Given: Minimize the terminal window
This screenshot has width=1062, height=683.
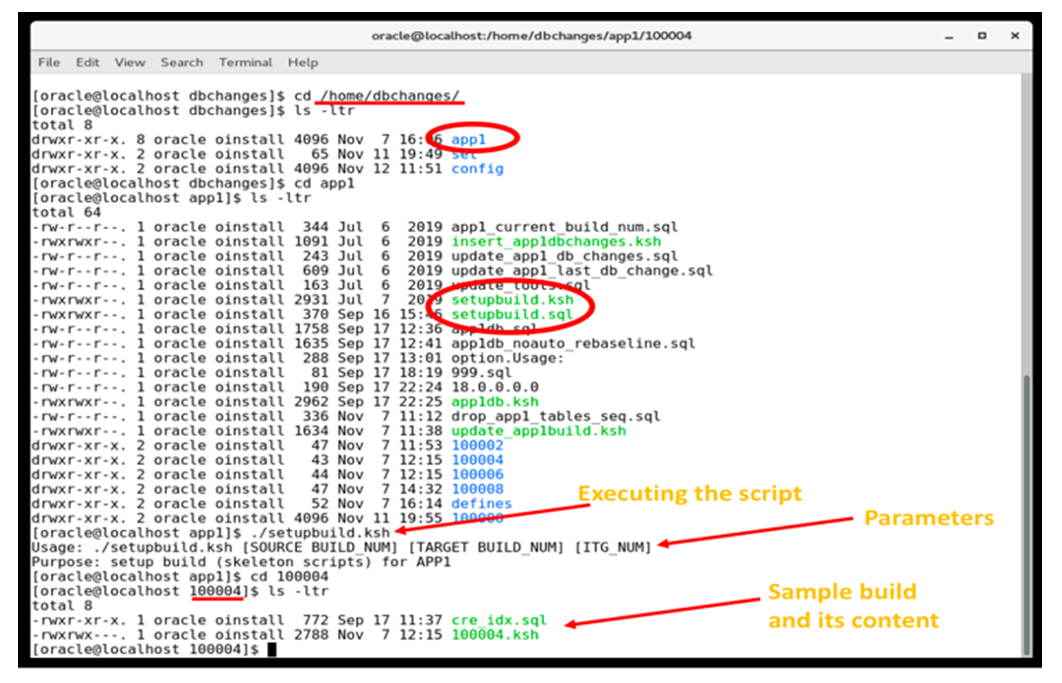Looking at the screenshot, I should [948, 36].
